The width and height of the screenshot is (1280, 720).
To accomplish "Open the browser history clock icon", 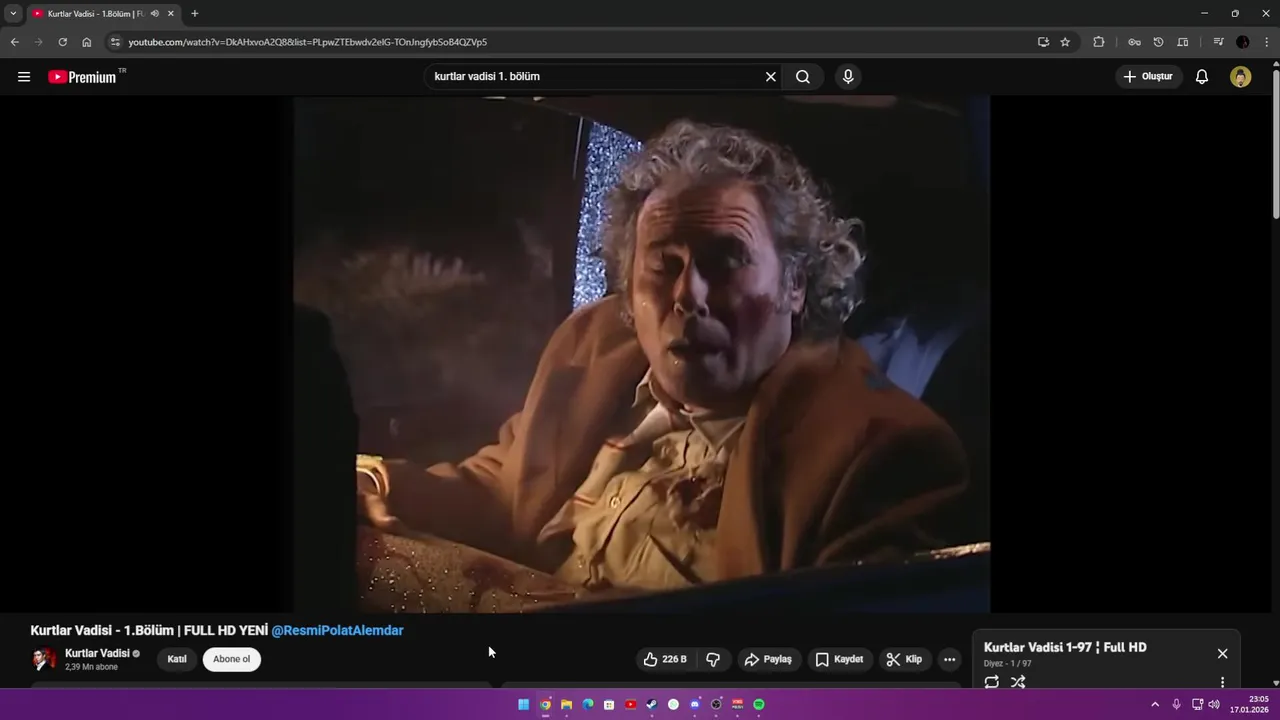I will pyautogui.click(x=1158, y=42).
